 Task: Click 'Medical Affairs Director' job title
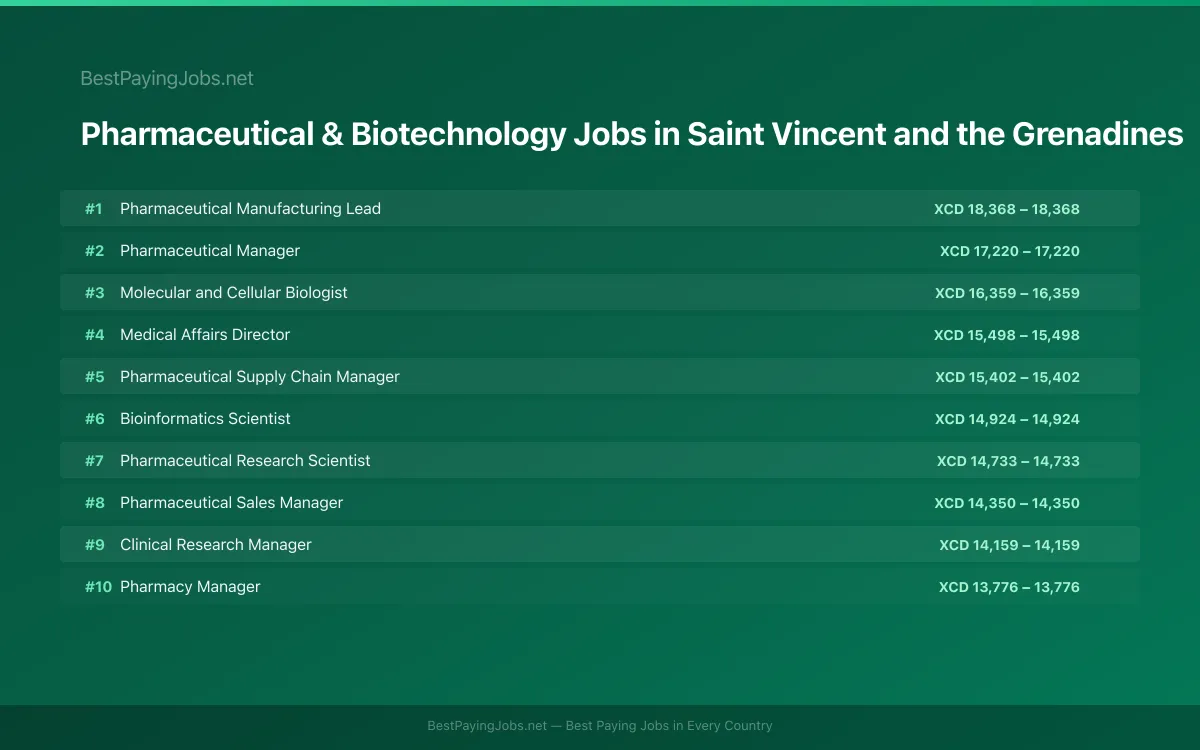205,335
